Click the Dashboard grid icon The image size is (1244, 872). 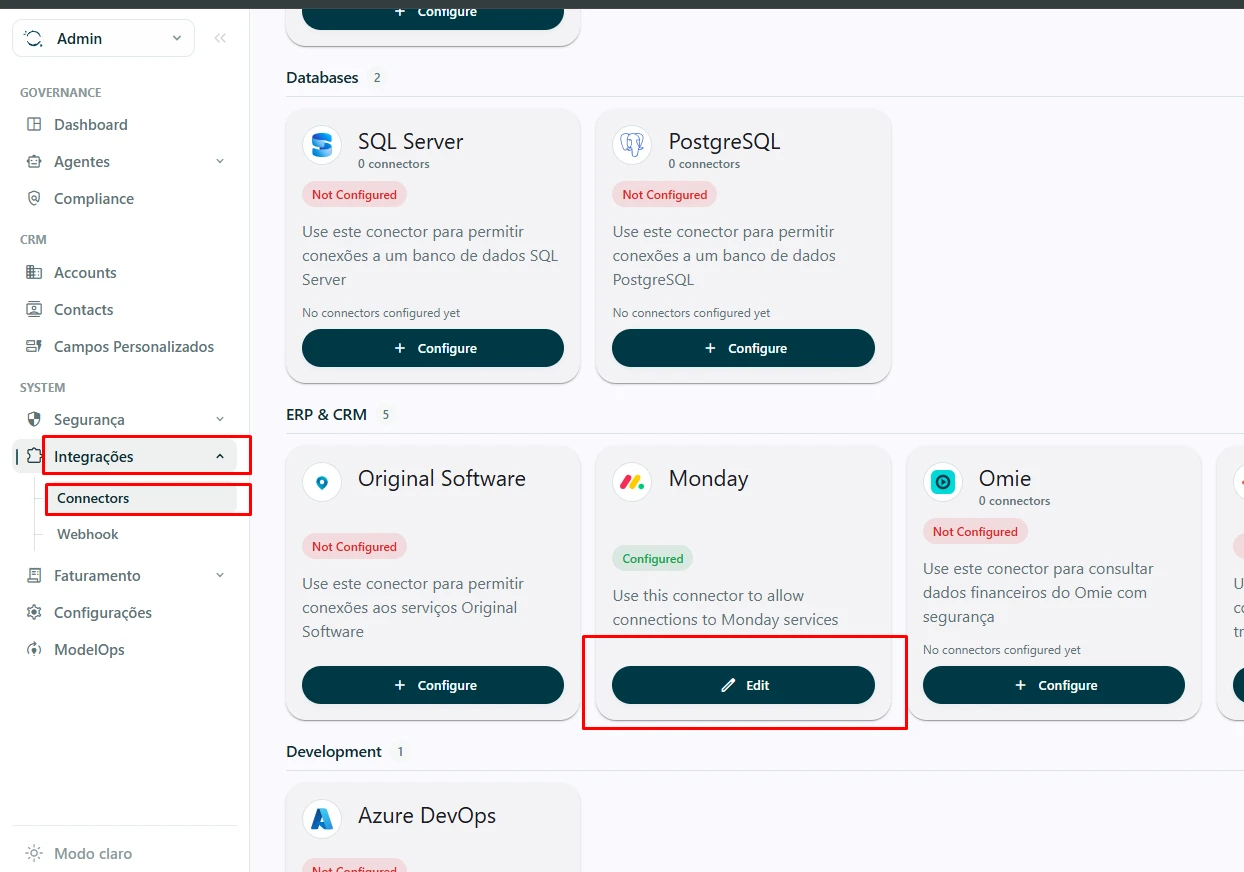coord(34,125)
